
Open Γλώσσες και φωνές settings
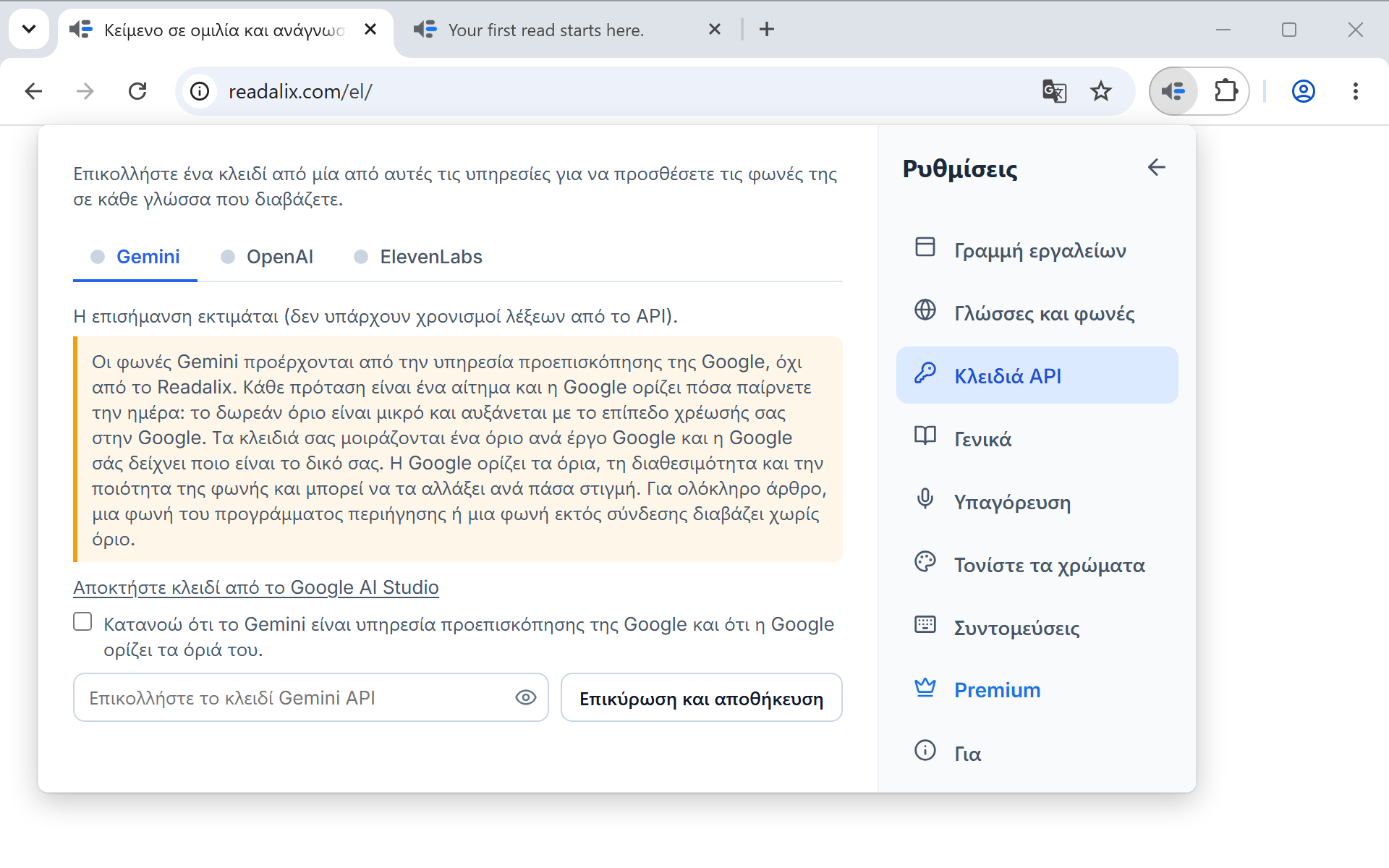[x=1037, y=313]
